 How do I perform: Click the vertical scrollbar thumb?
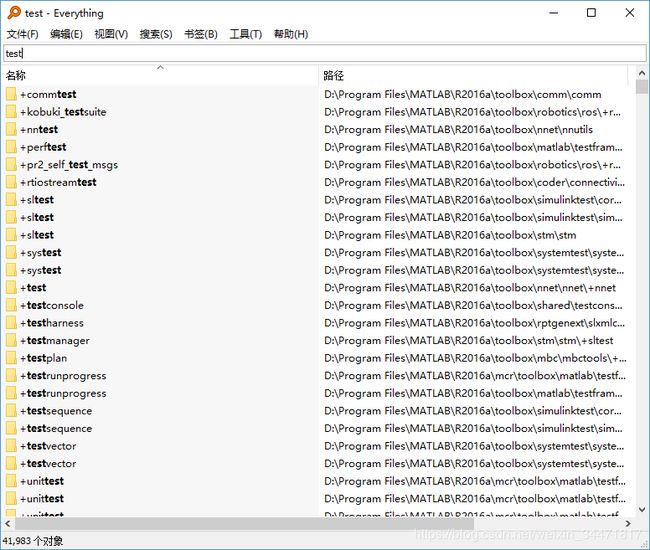(642, 87)
